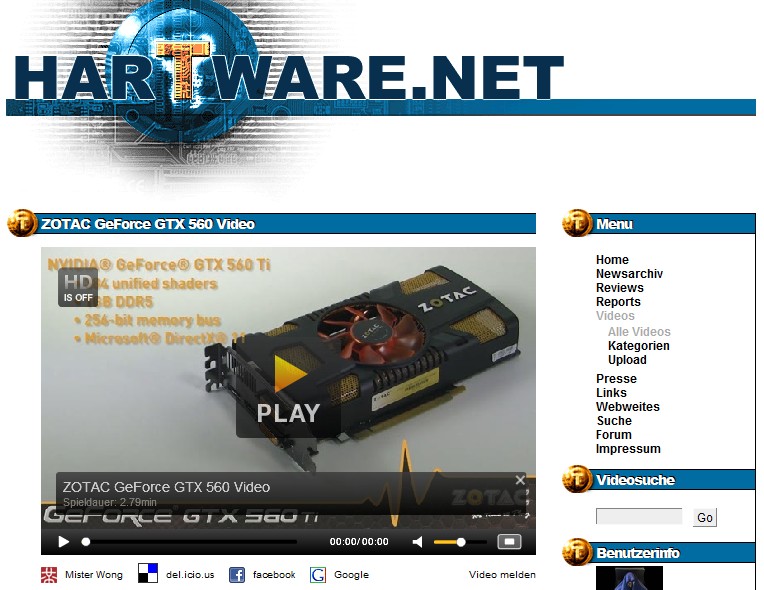Screen dimensions: 764x590
Task: Click the ZOTAC GeForce GTX 560 Video heading
Action: click(x=148, y=224)
